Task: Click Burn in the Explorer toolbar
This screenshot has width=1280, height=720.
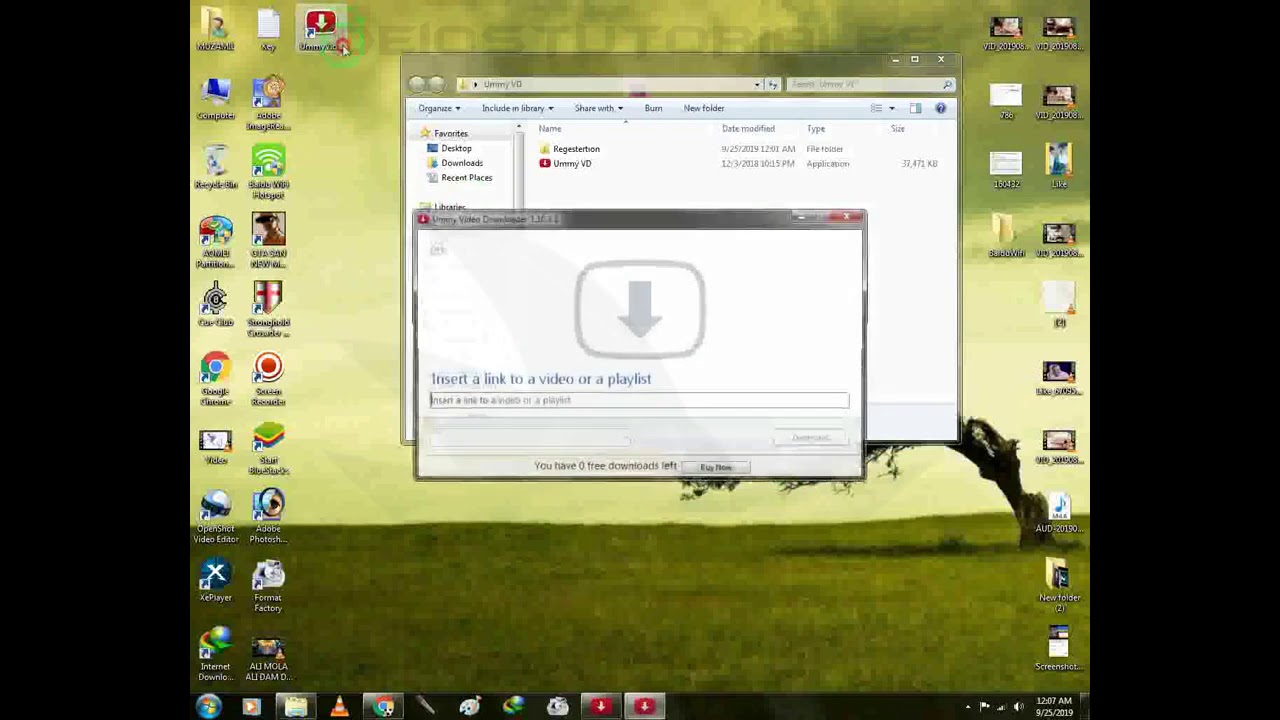Action: [653, 108]
